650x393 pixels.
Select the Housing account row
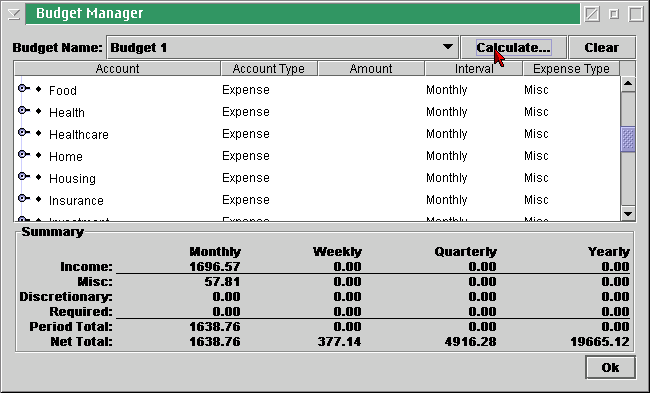(317, 178)
